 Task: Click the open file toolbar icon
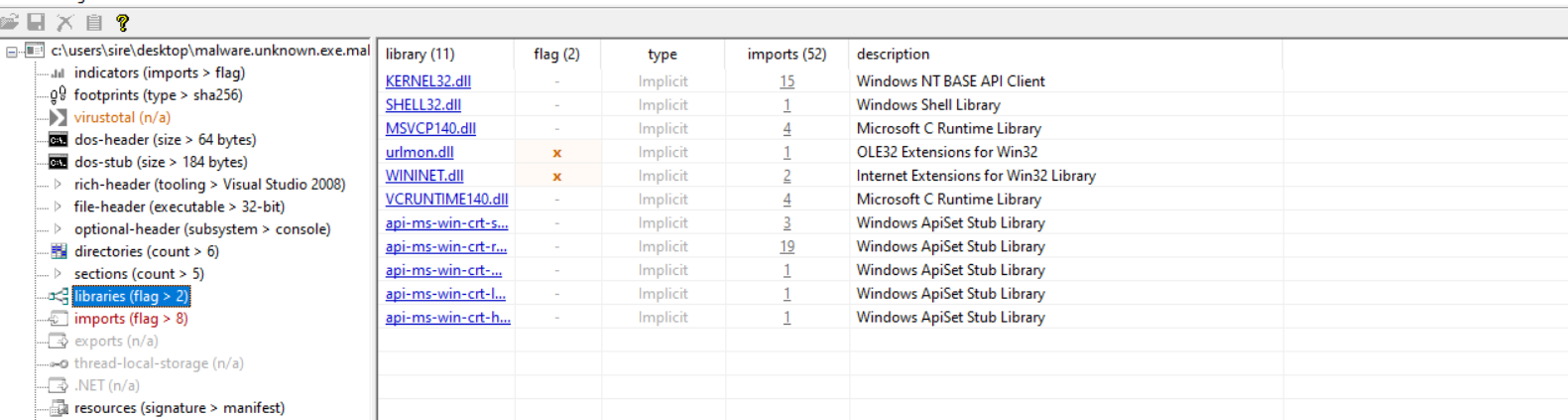[10, 22]
